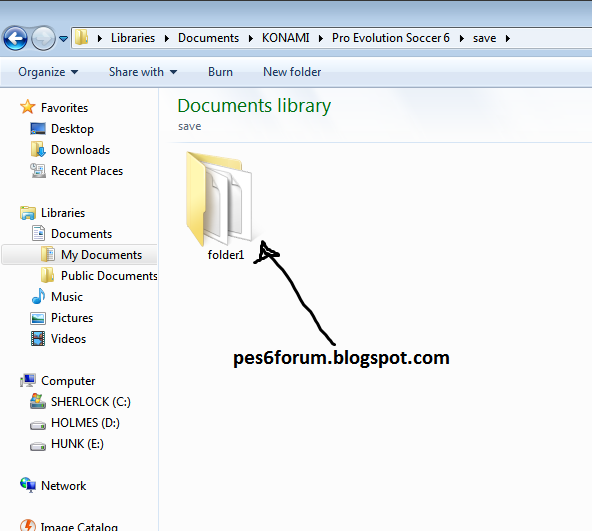Select the folder1 folder icon

pyautogui.click(x=219, y=198)
